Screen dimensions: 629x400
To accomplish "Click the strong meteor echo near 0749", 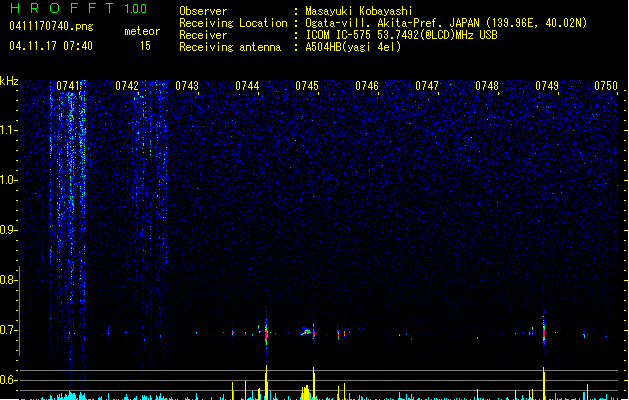I will 544,331.
